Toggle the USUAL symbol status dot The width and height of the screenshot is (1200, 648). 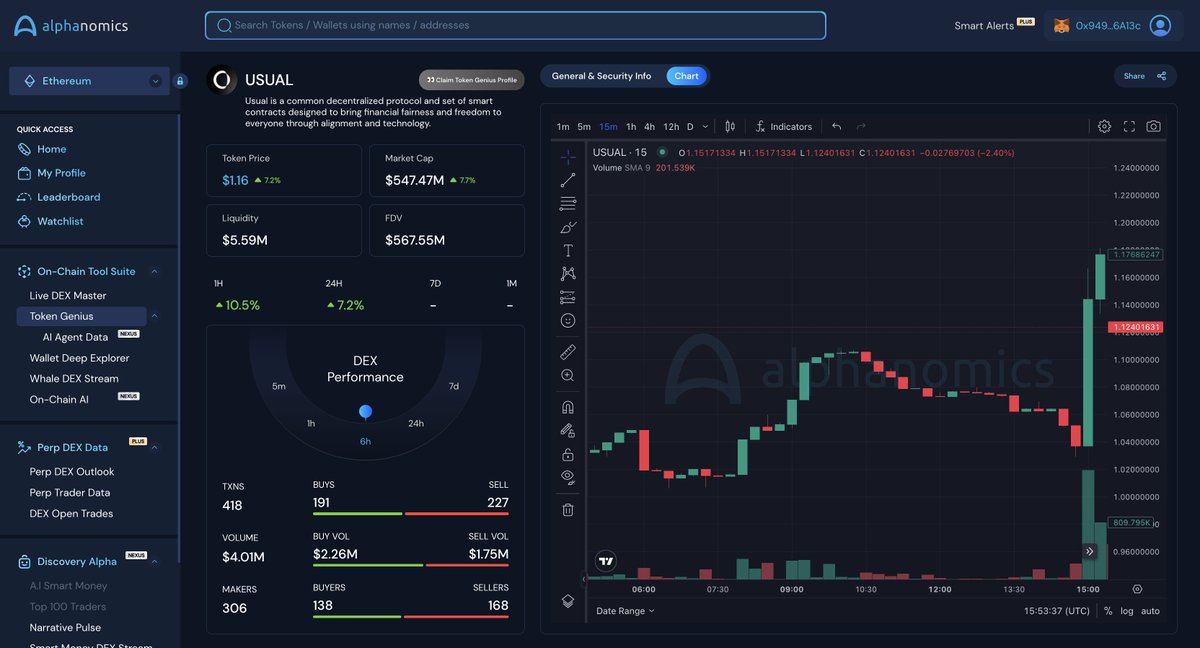pos(662,152)
